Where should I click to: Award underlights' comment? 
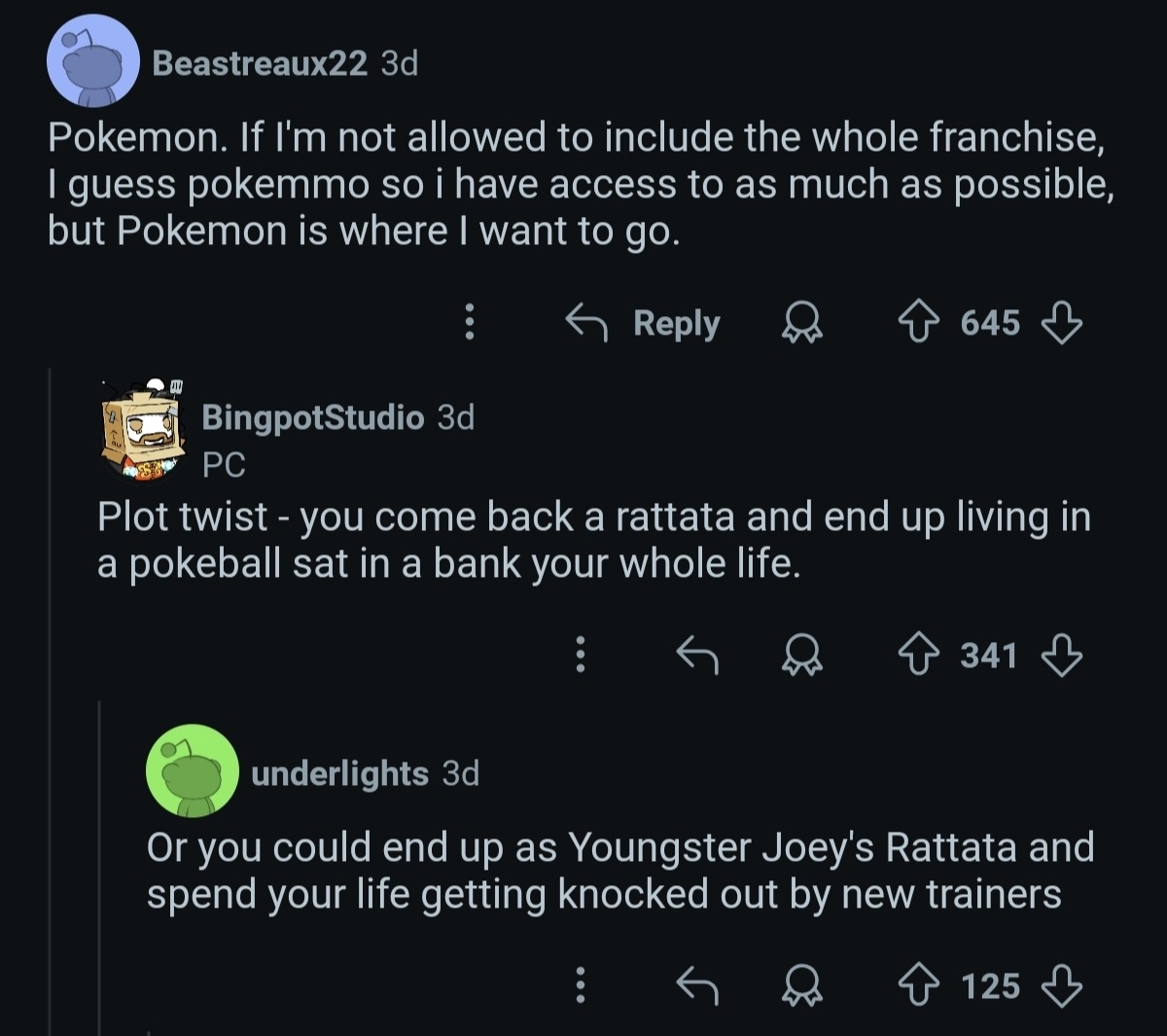(x=802, y=986)
